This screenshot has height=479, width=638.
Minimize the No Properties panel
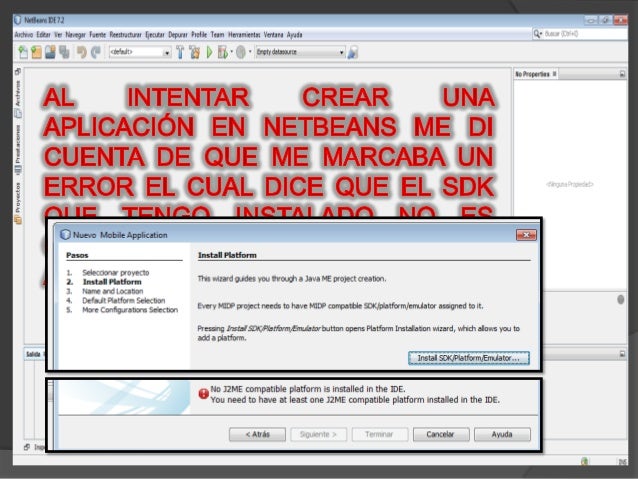tap(622, 74)
